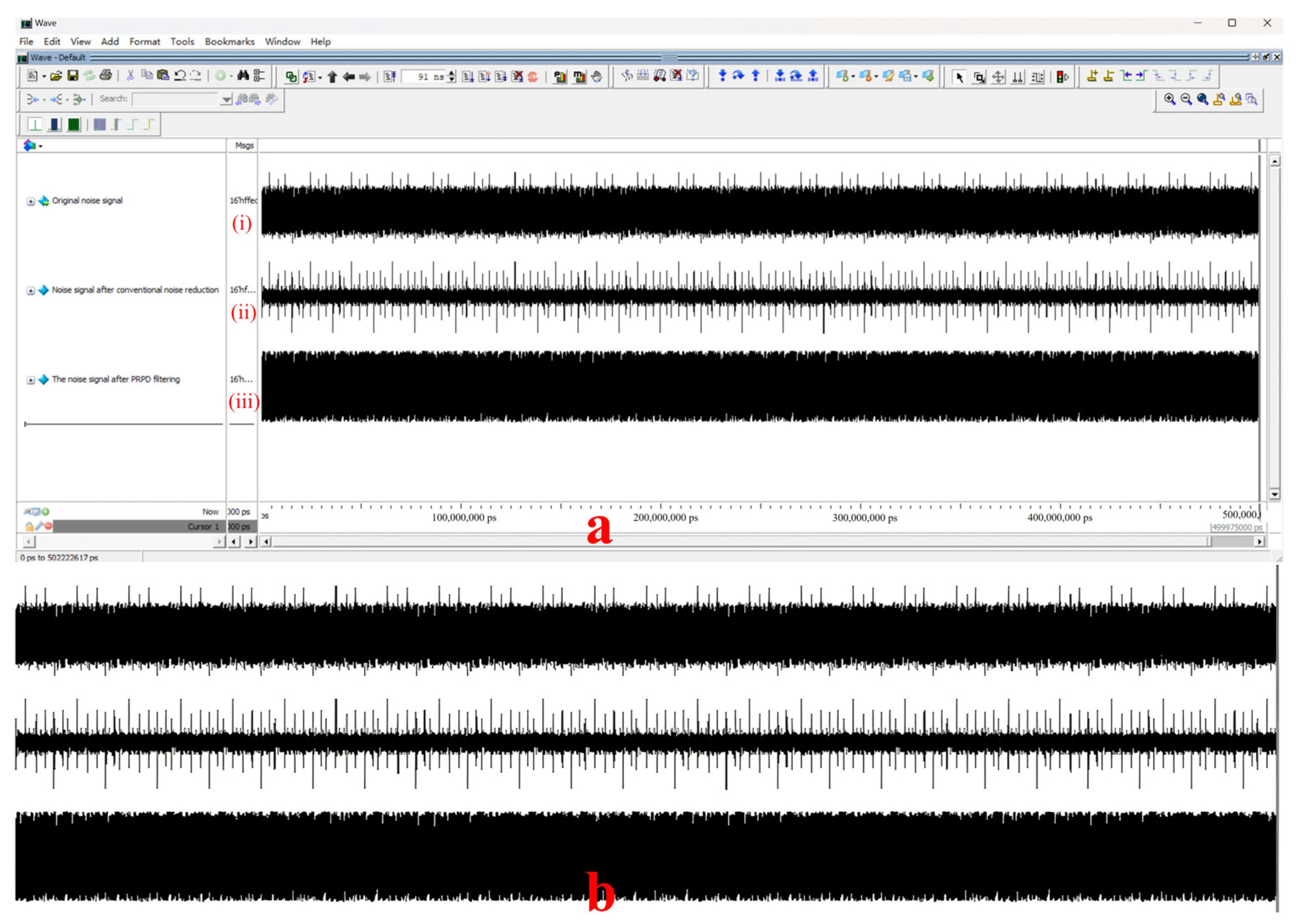
Task: Toggle Zoom Mode tool button
Action: coord(979,77)
